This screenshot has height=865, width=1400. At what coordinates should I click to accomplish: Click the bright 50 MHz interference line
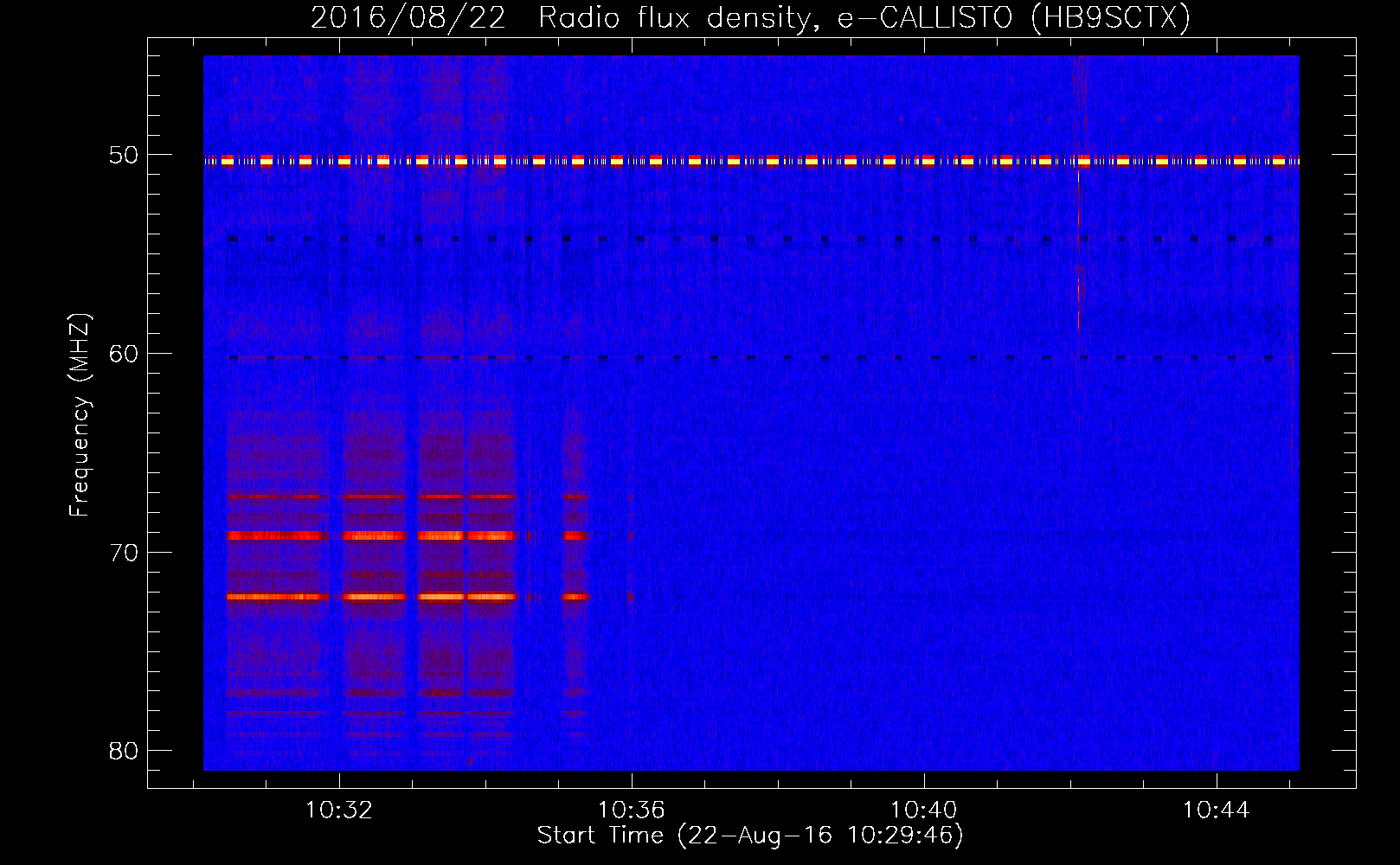[x=751, y=161]
